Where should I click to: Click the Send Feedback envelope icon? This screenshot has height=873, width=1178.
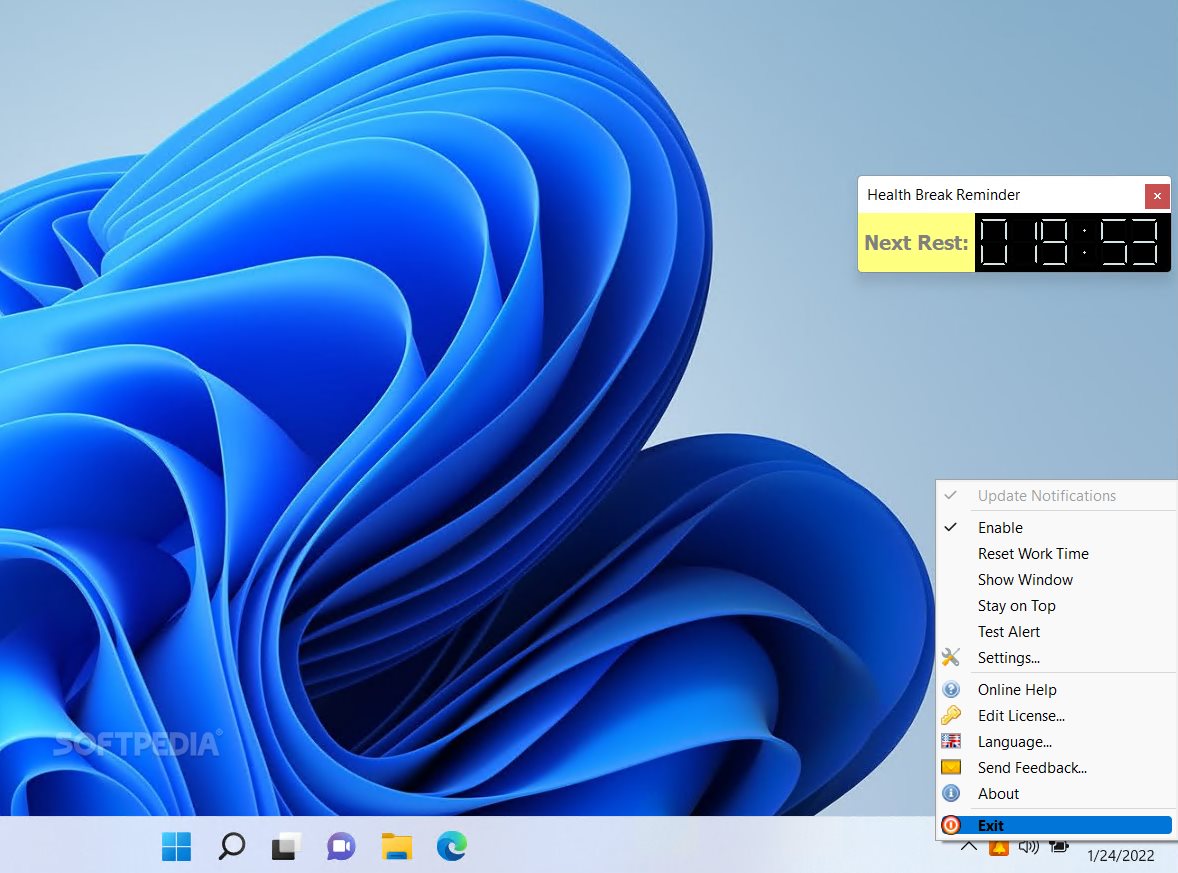click(950, 767)
